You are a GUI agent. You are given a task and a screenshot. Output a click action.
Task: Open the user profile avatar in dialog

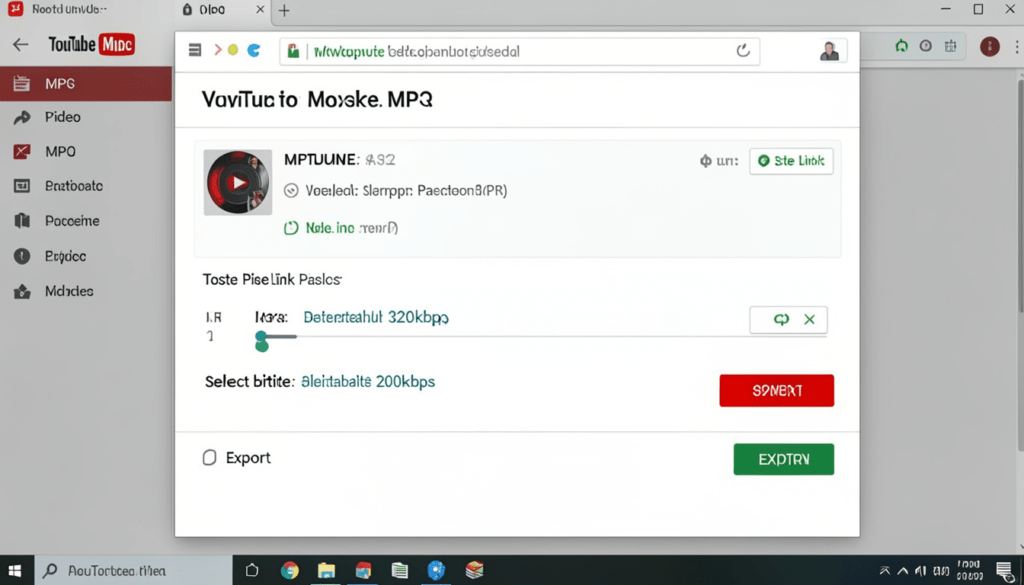pyautogui.click(x=829, y=51)
